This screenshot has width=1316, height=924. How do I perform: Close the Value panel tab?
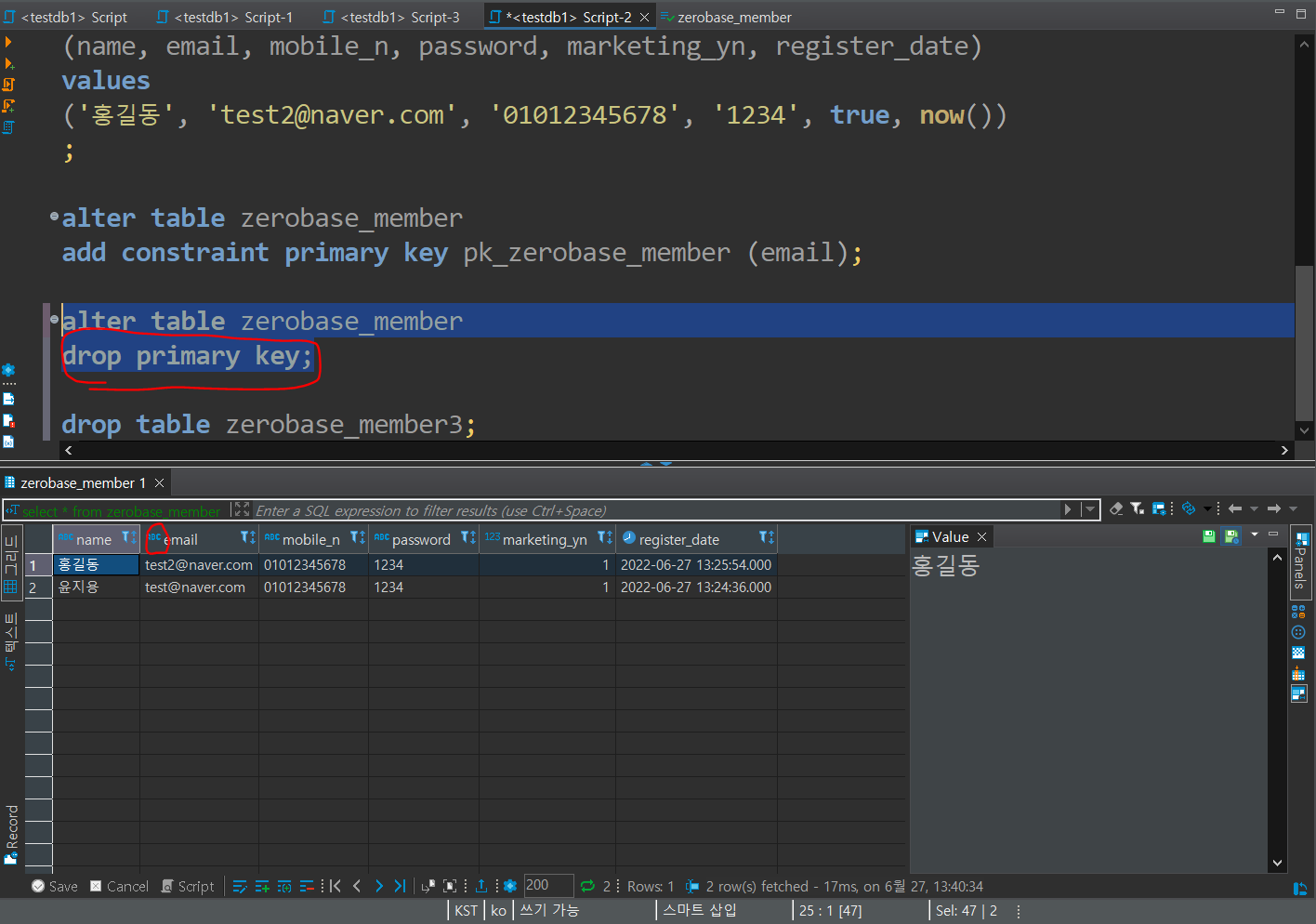tap(981, 536)
